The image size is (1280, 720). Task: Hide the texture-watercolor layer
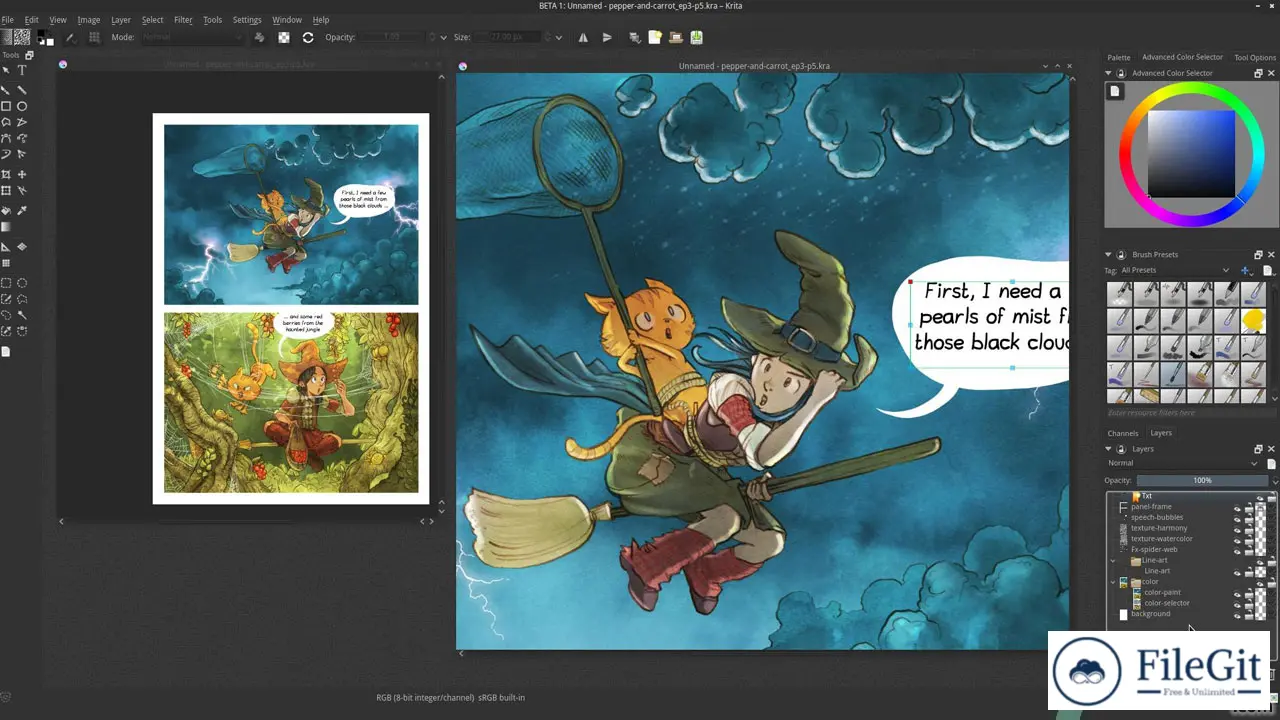[1237, 540]
